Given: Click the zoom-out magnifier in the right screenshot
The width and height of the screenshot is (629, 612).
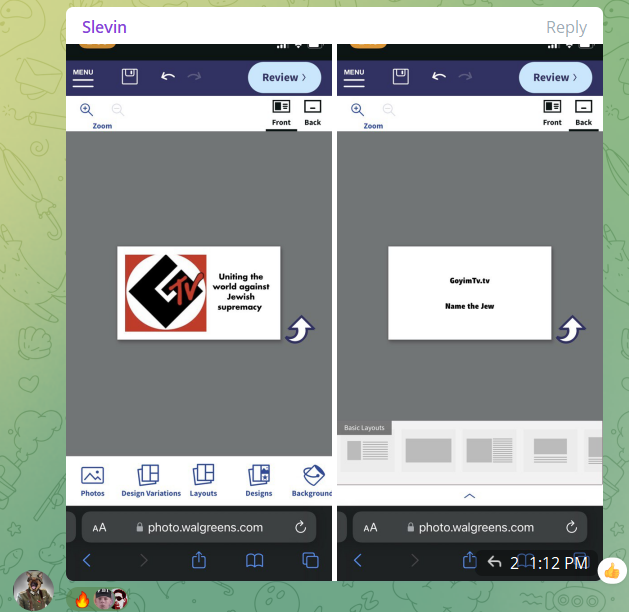Looking at the screenshot, I should coord(389,109).
